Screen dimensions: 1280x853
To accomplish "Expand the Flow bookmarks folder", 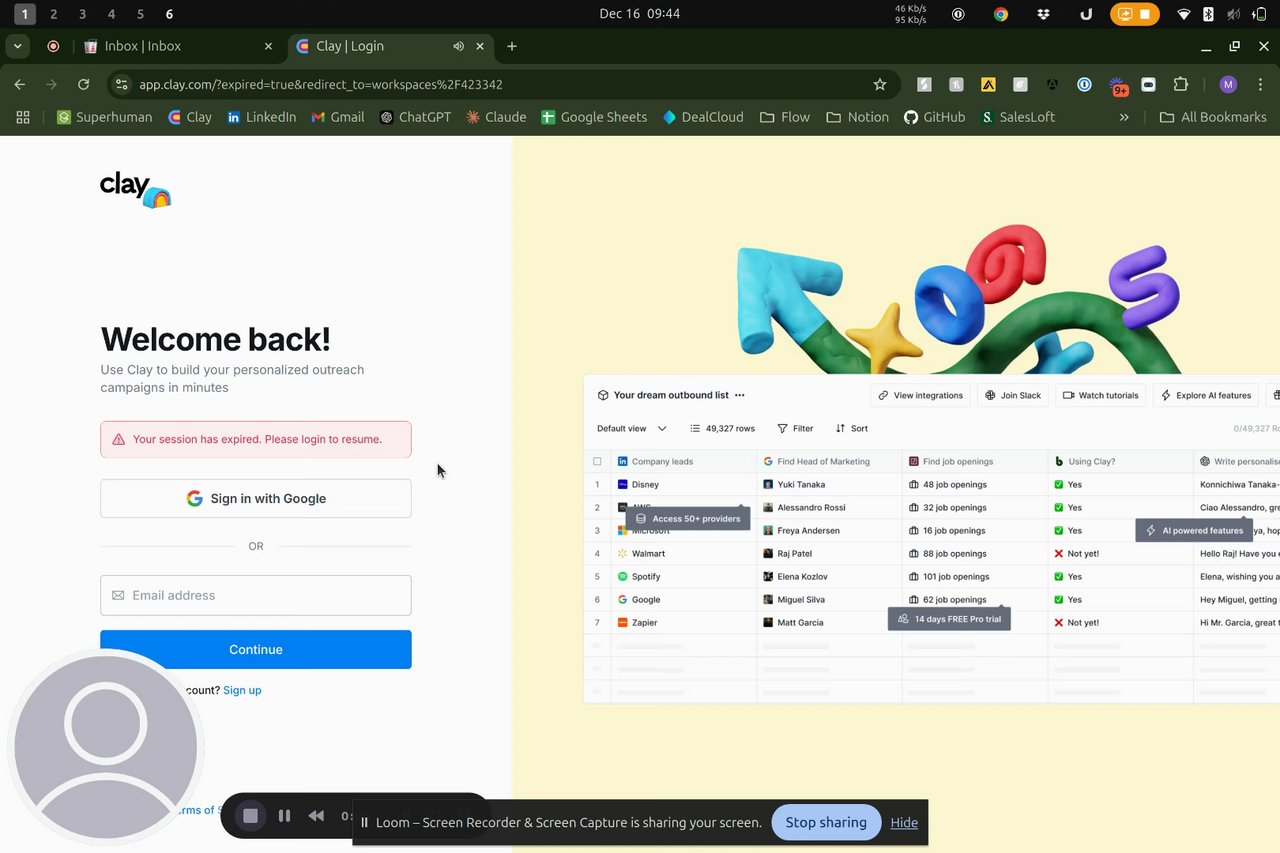I will pyautogui.click(x=785, y=117).
